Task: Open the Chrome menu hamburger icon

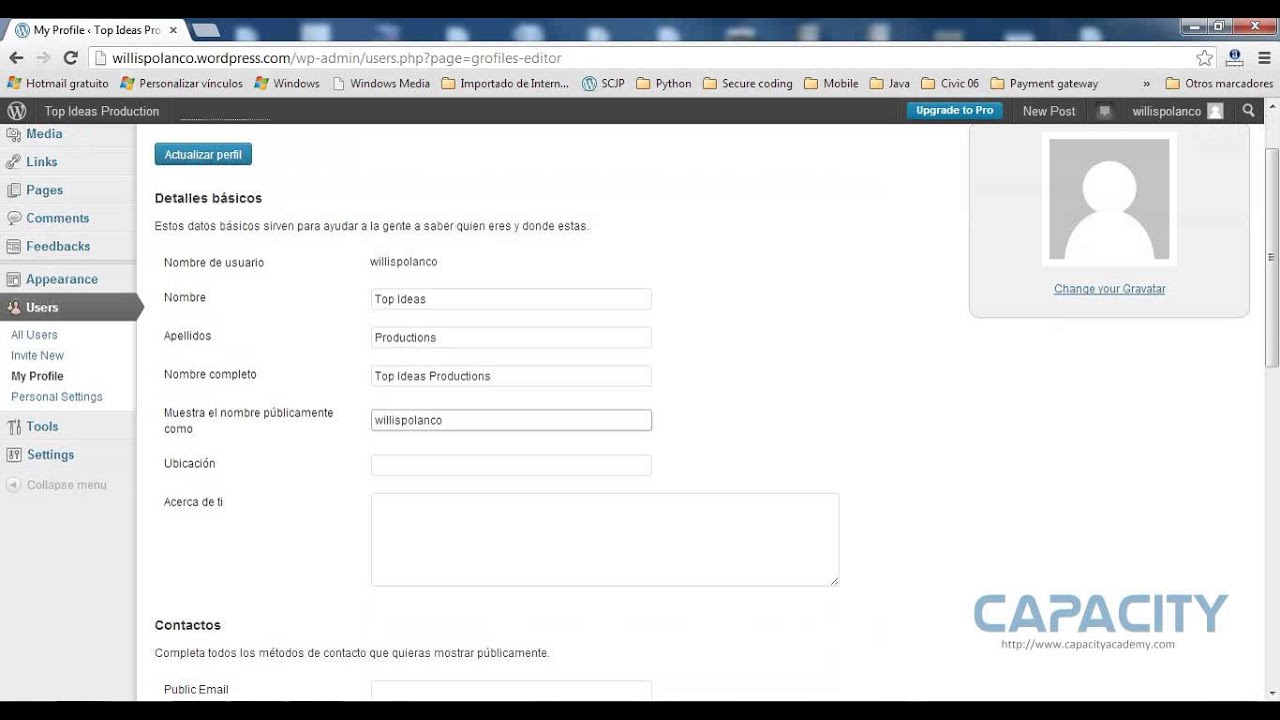Action: click(x=1264, y=58)
